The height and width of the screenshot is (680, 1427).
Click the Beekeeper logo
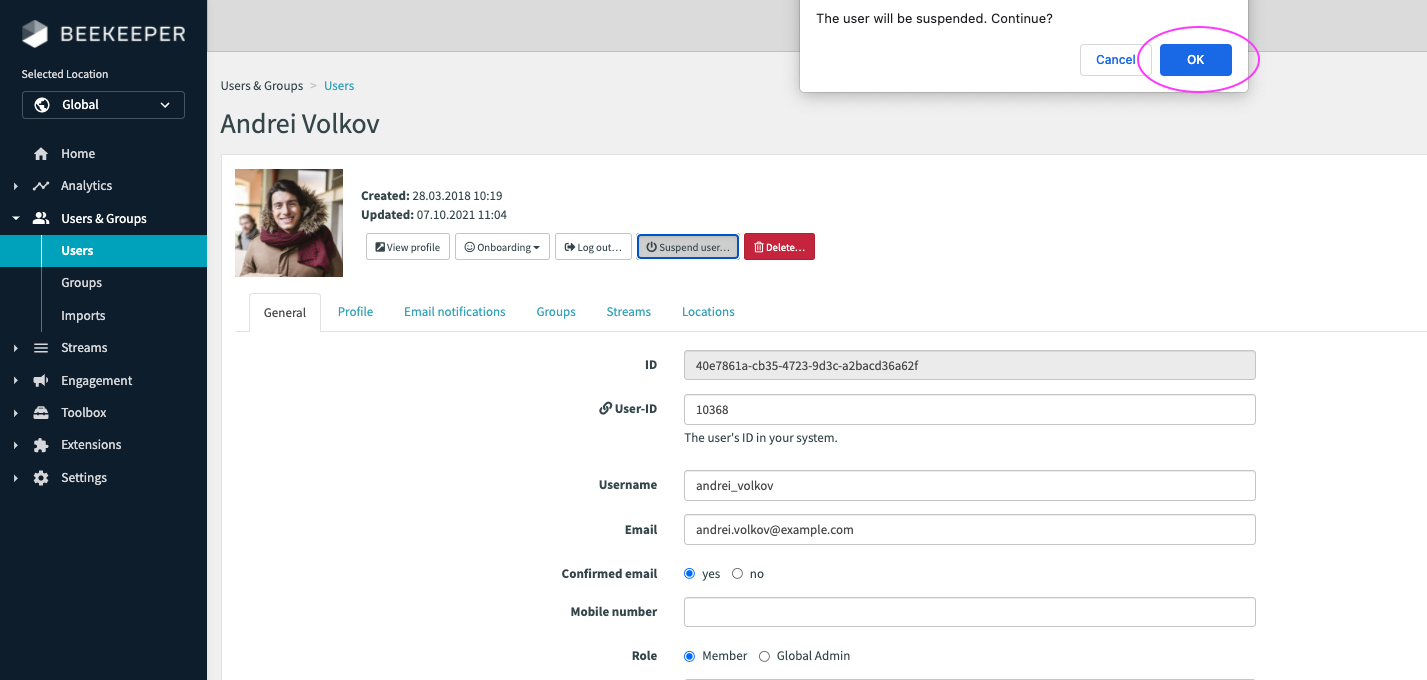[x=103, y=33]
